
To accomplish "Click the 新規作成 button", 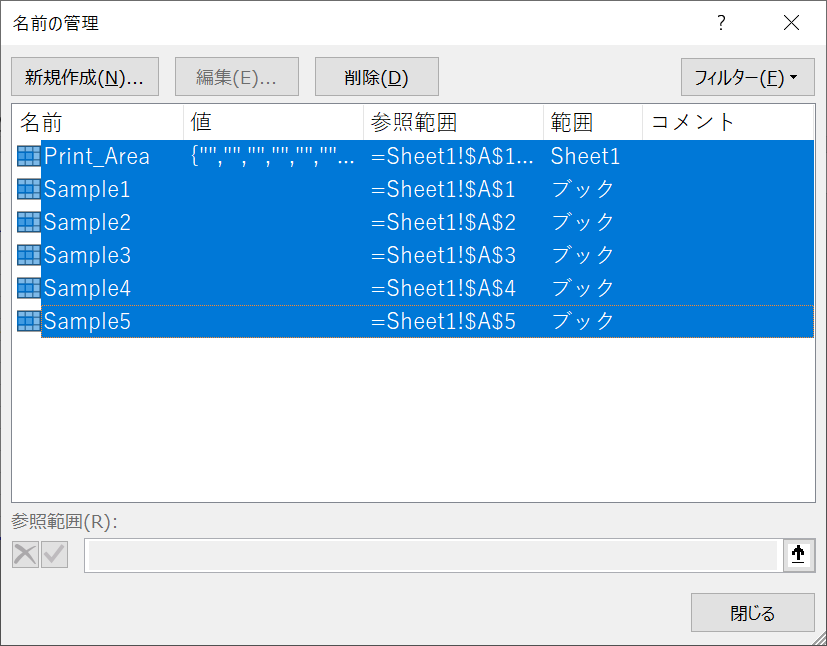I will (x=85, y=77).
